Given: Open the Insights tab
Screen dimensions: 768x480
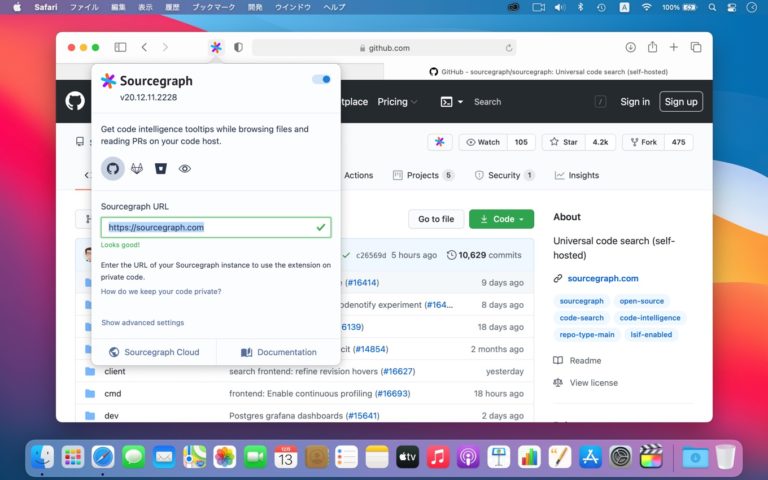Looking at the screenshot, I should coord(576,175).
